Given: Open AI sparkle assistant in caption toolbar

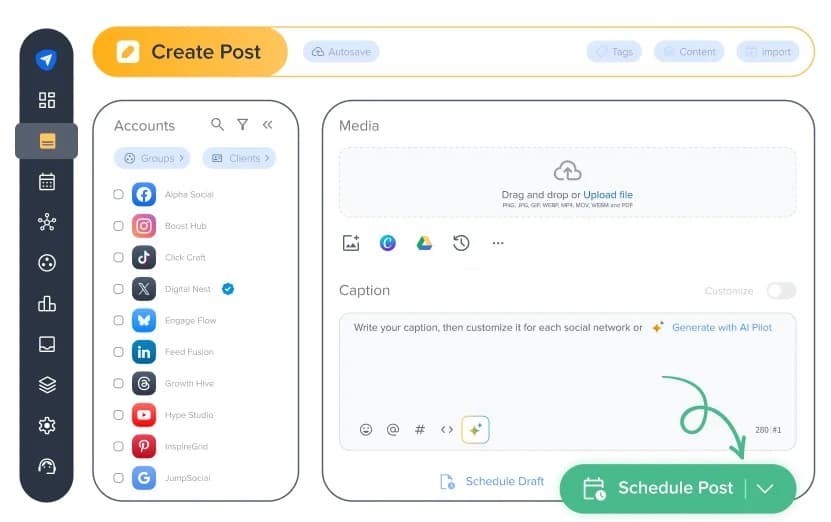Looking at the screenshot, I should 475,429.
